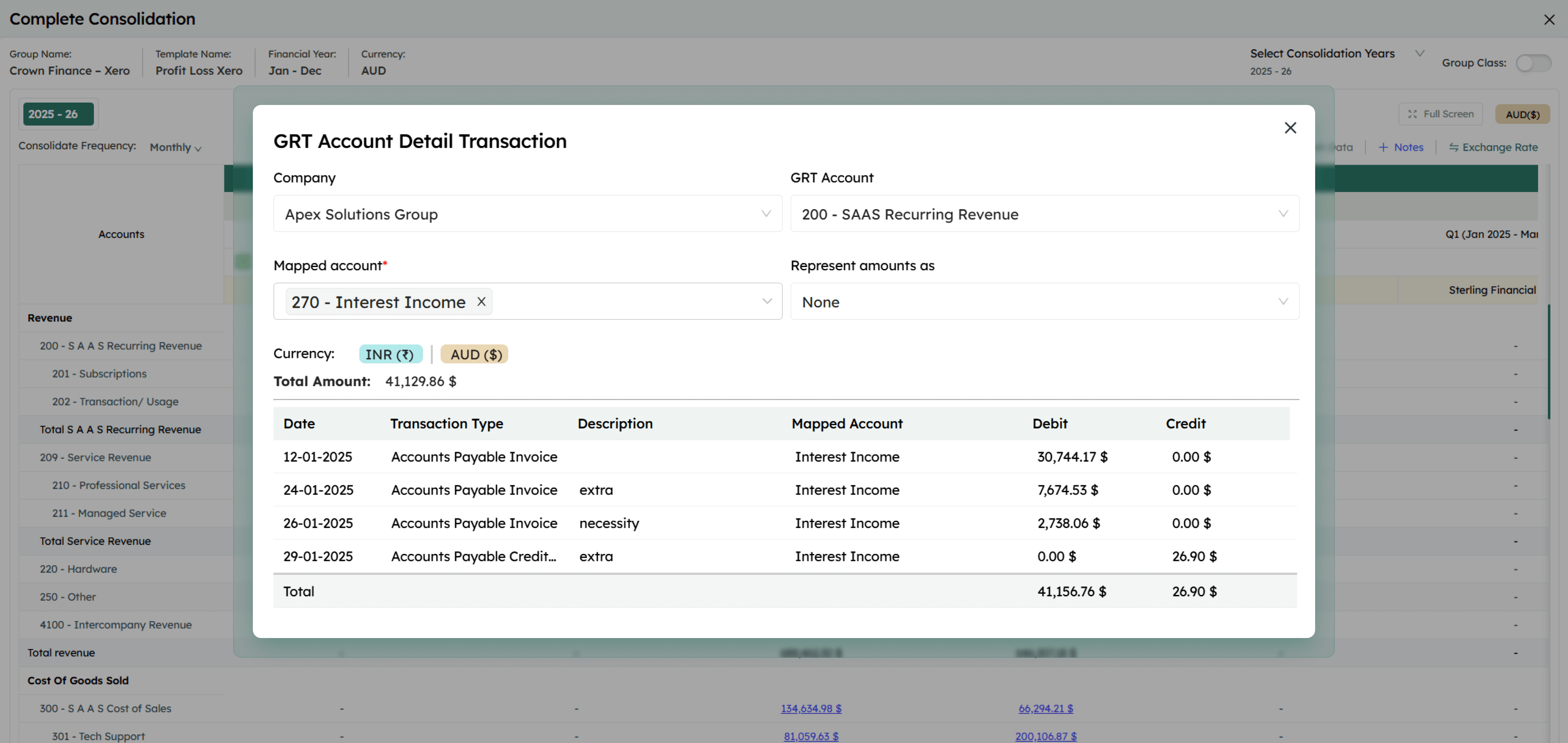Select 200 - S A A S Recurring Revenue row

[x=120, y=346]
